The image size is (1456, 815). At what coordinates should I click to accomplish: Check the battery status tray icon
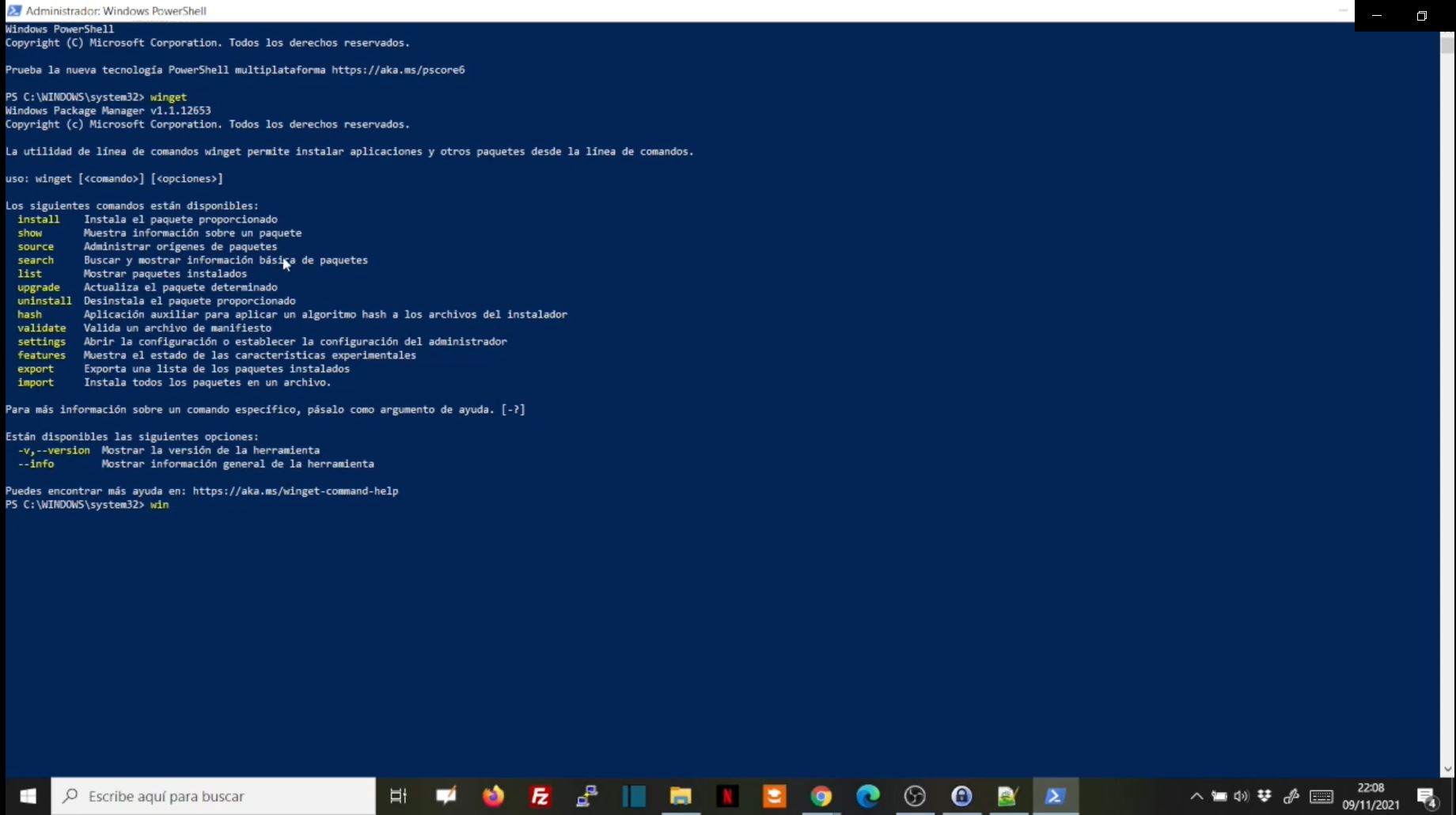click(x=1219, y=796)
